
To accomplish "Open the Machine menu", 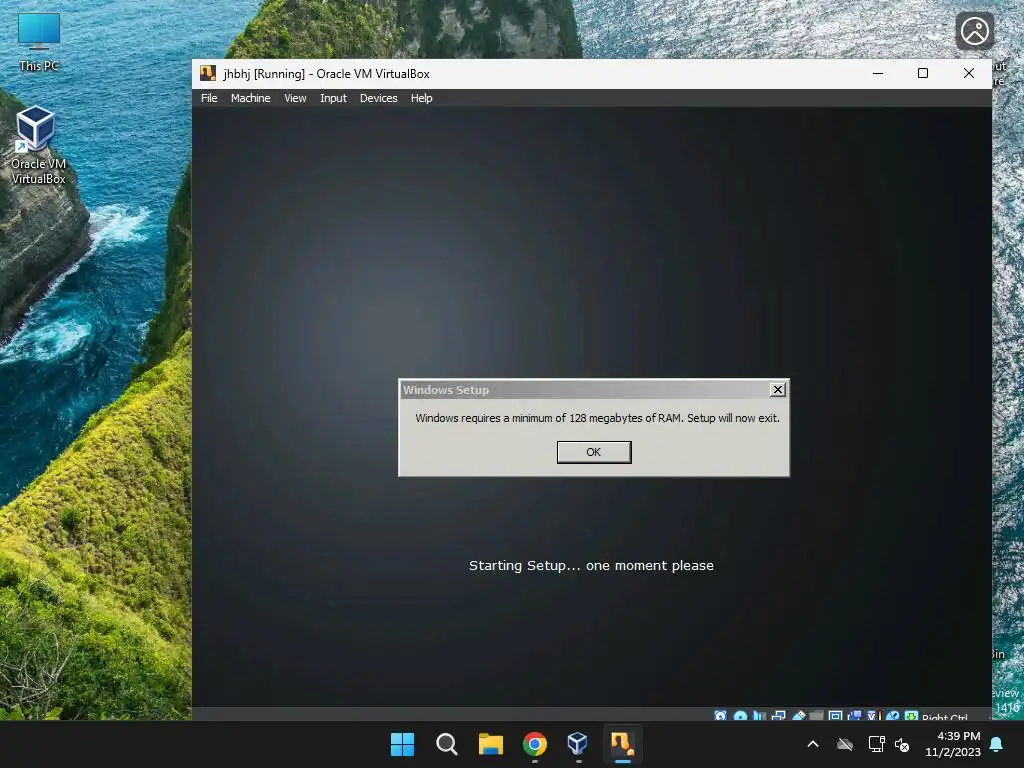I will pos(250,98).
